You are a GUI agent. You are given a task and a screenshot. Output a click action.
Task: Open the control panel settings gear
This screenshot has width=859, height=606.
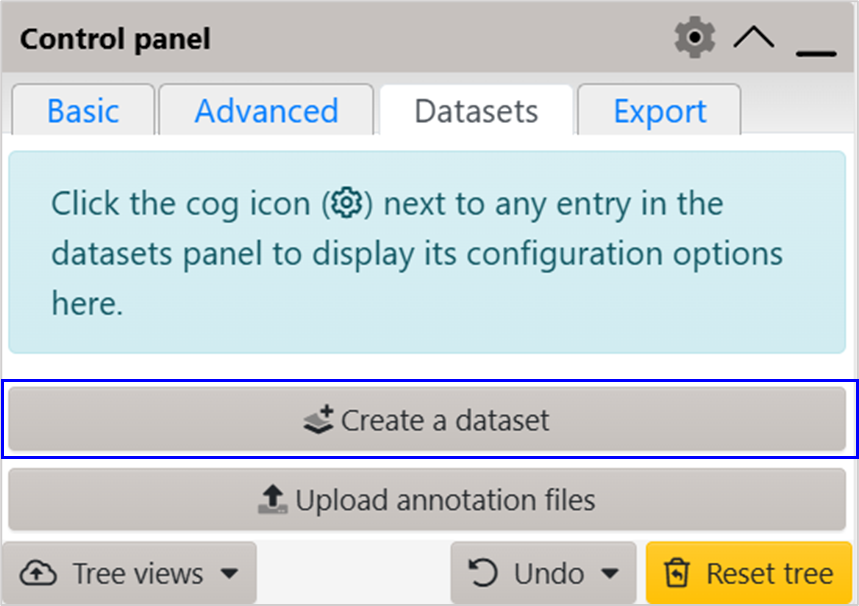(x=695, y=37)
